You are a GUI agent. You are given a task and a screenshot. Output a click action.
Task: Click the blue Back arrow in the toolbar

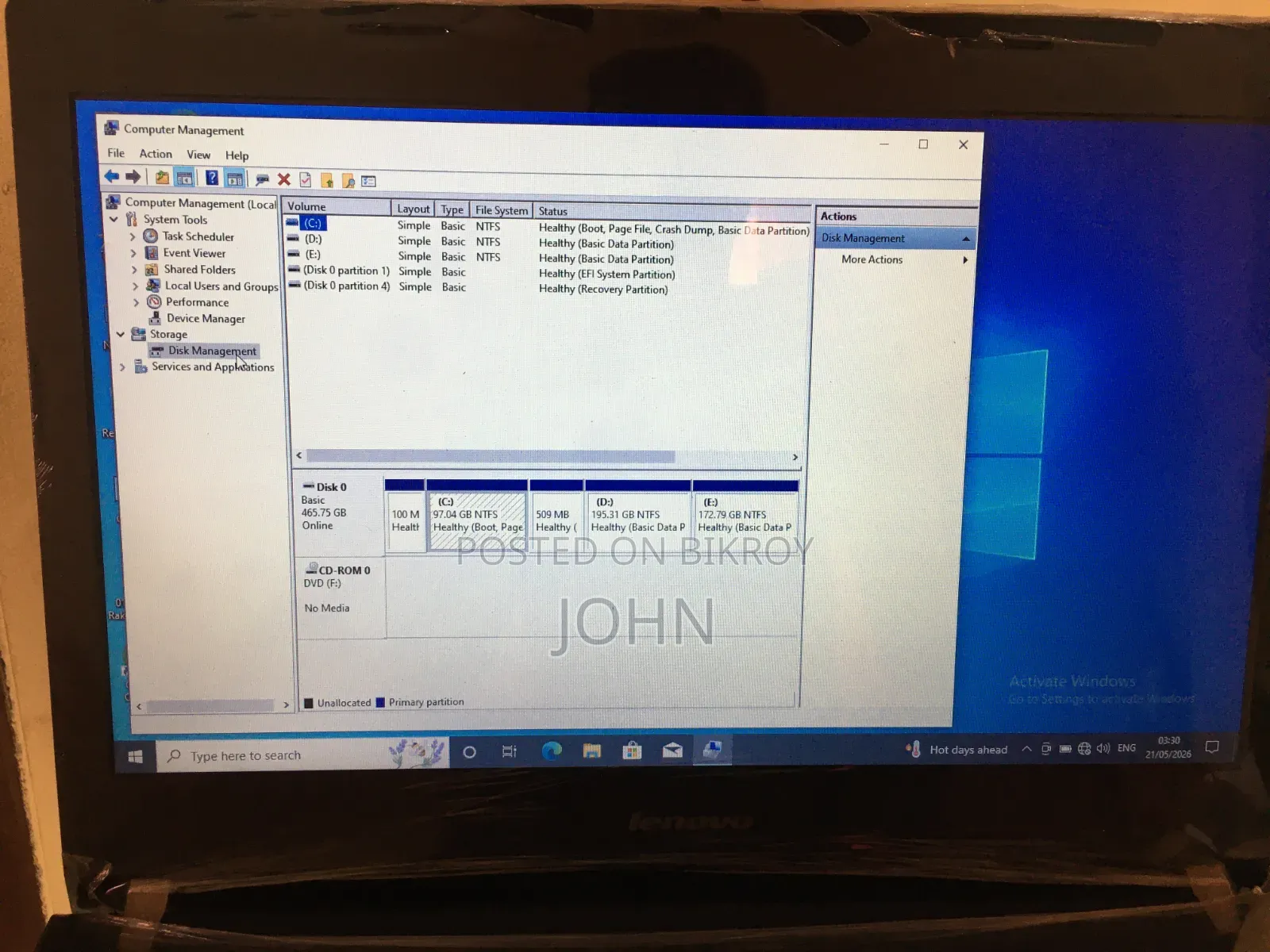pyautogui.click(x=112, y=176)
